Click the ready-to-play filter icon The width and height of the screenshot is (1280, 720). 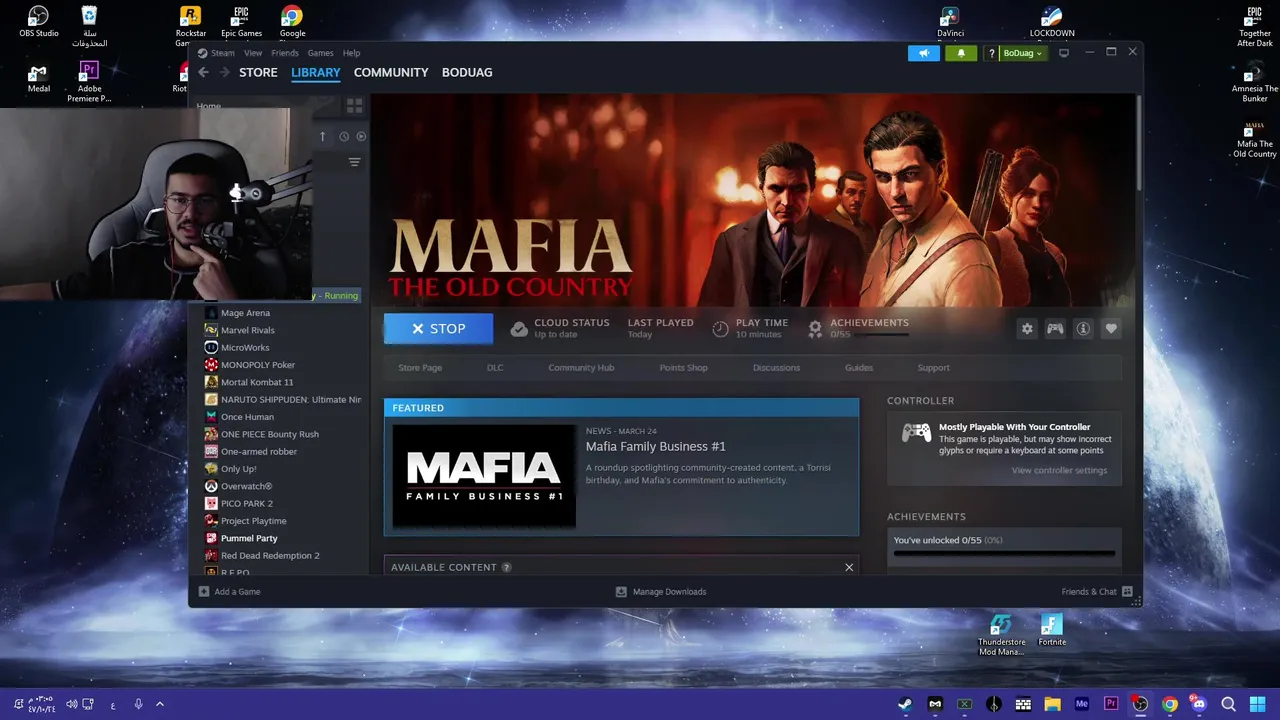(361, 136)
